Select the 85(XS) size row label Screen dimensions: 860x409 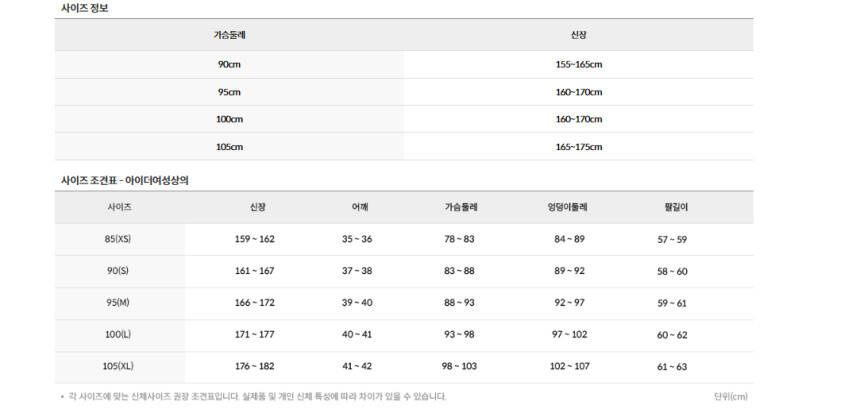pyautogui.click(x=118, y=239)
